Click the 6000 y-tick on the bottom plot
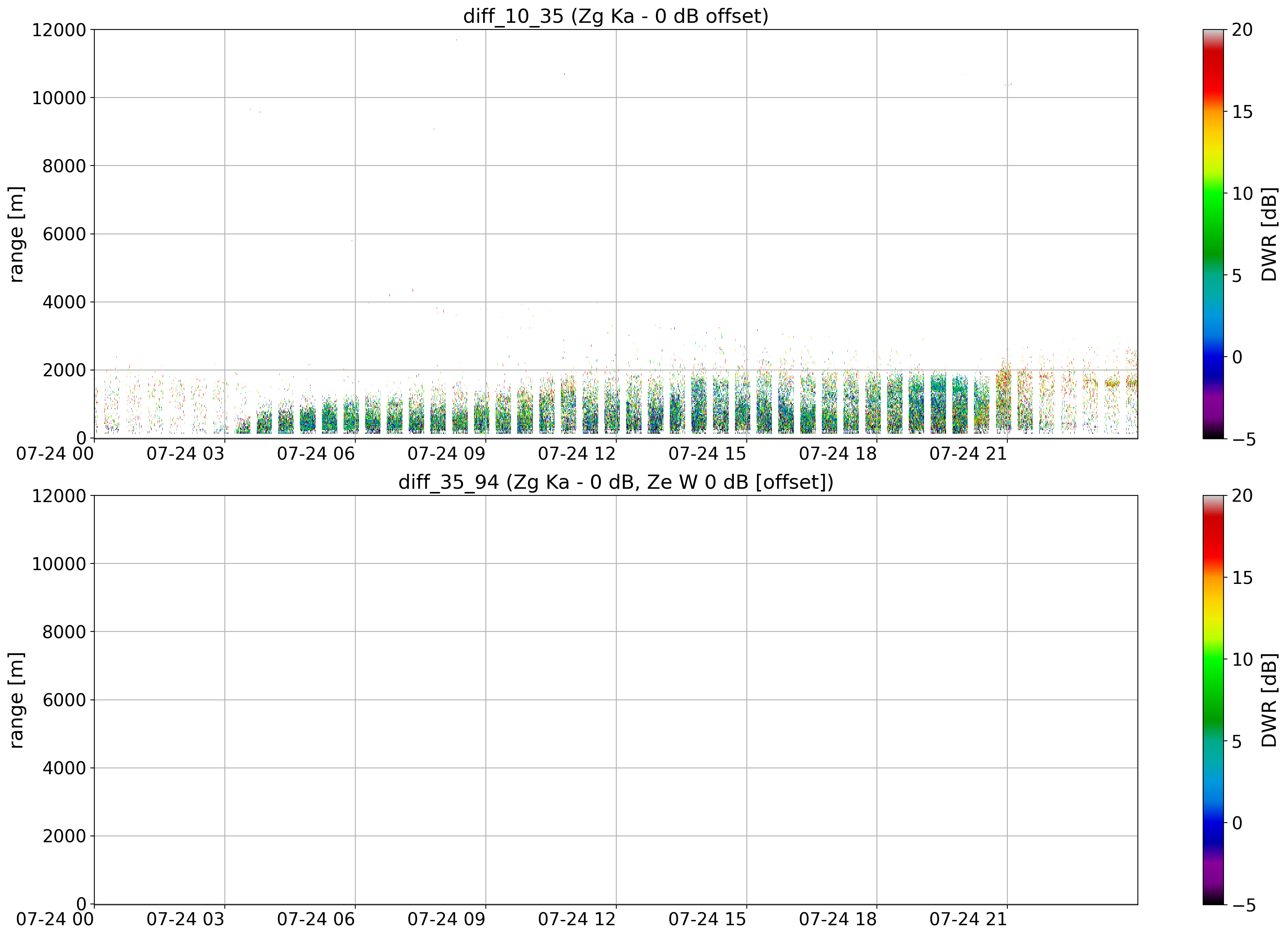 64,701
